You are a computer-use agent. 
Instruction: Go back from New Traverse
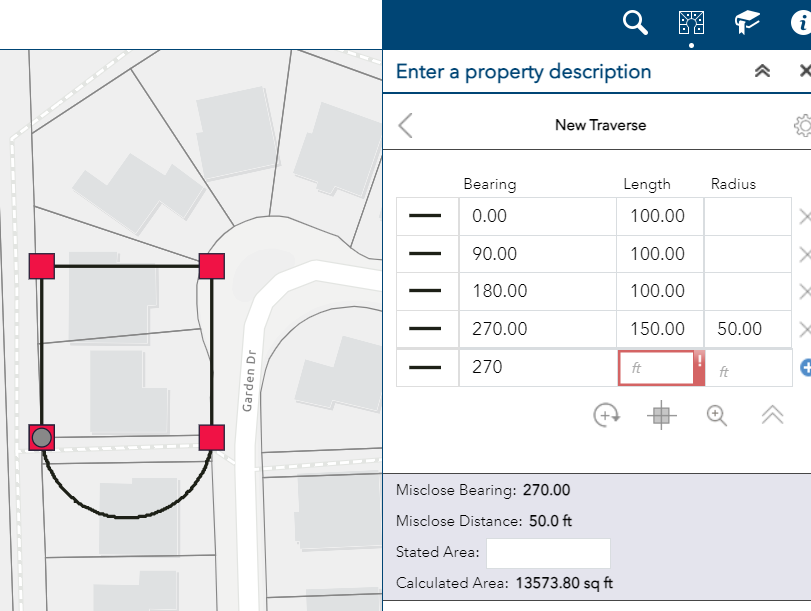(406, 125)
